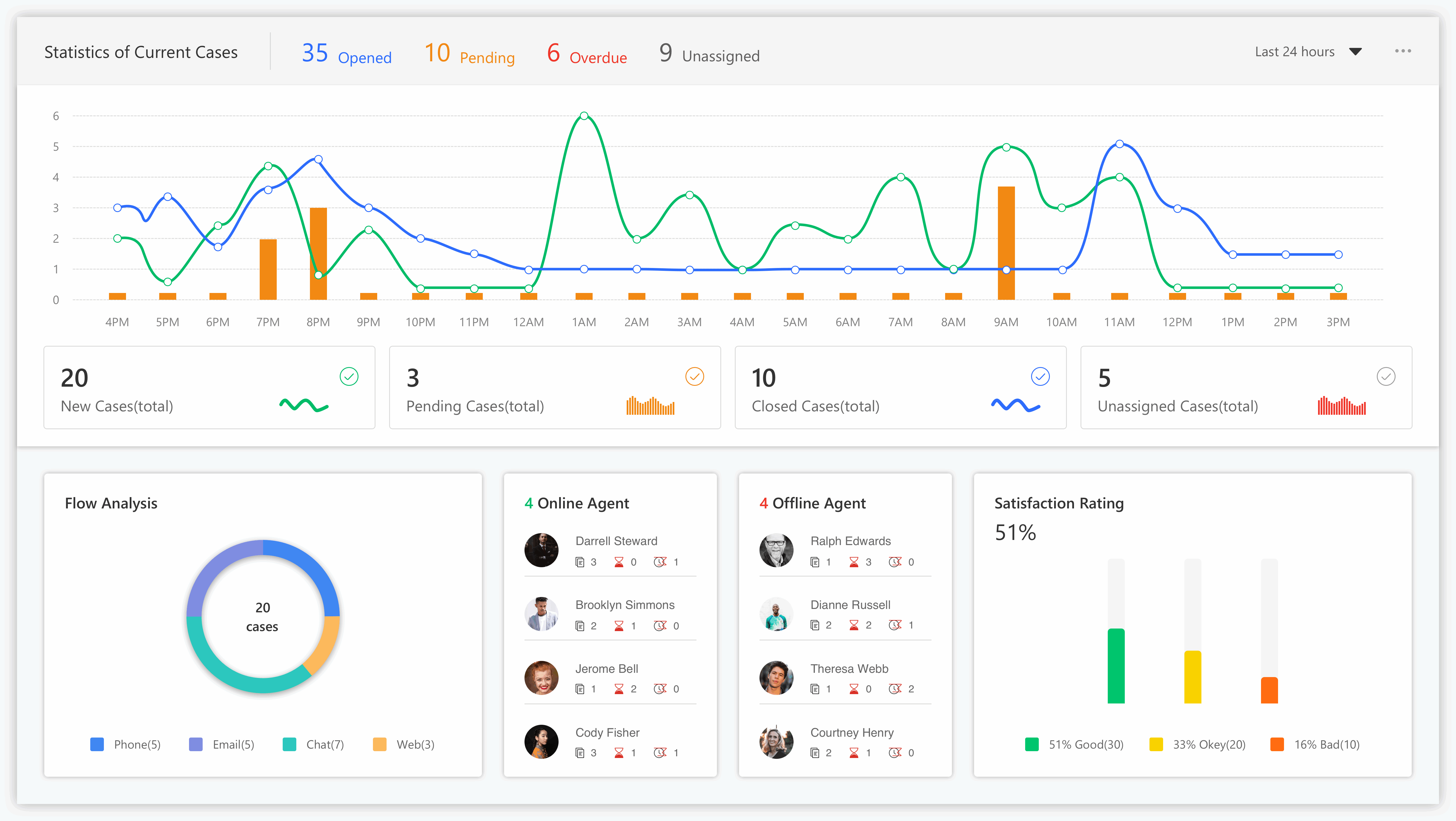
Task: Expand the Last 24 hours dropdown arrow
Action: [1355, 52]
